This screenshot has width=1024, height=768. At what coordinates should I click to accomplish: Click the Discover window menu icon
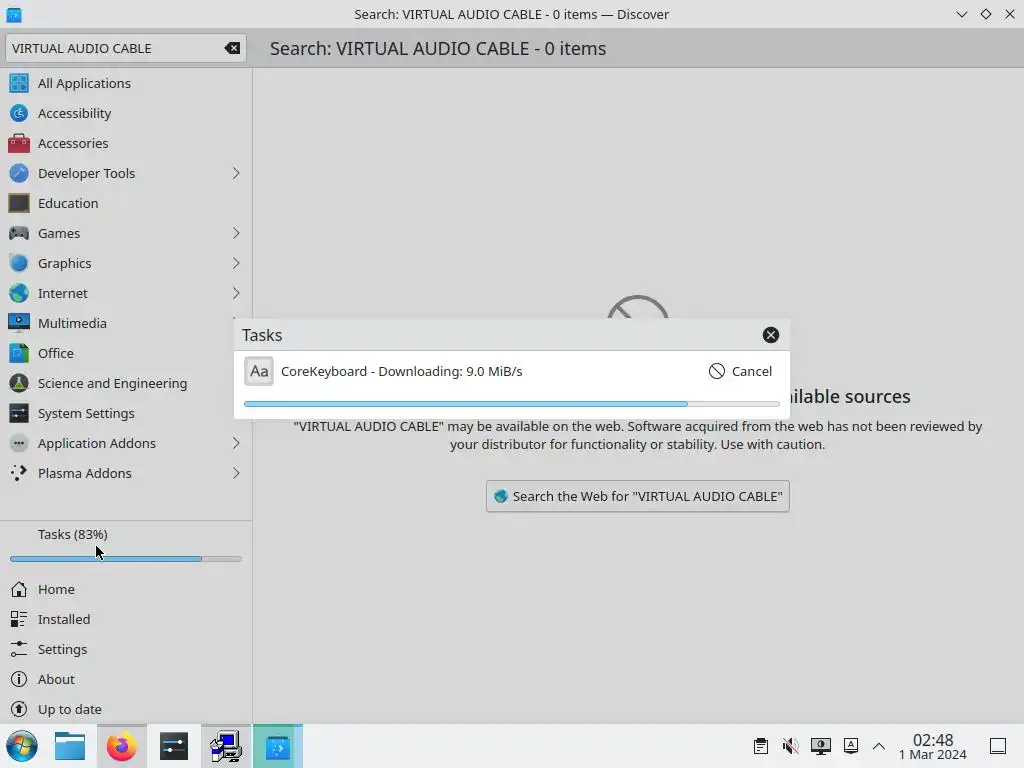(x=14, y=14)
